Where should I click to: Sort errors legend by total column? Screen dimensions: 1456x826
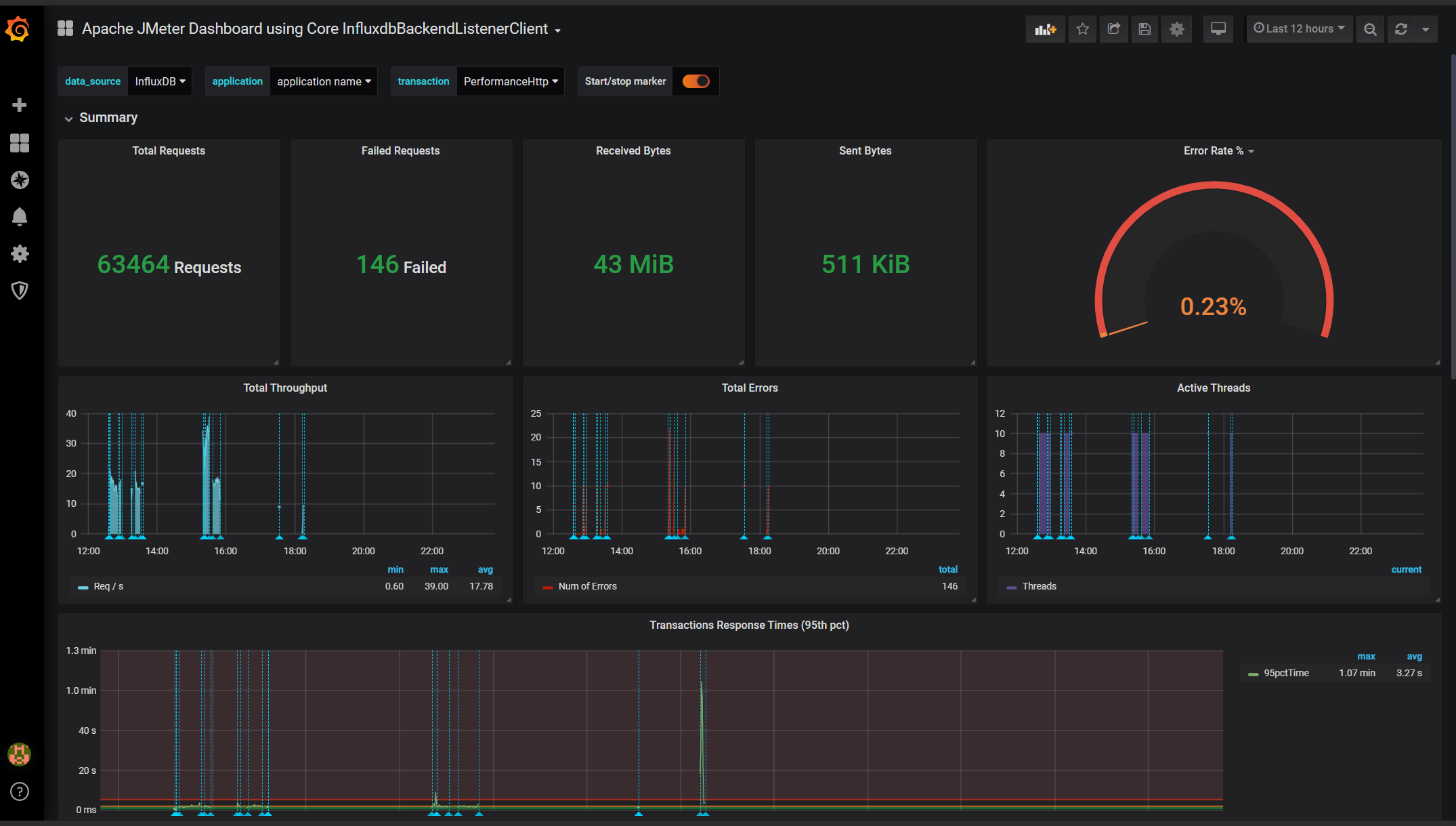click(x=948, y=570)
